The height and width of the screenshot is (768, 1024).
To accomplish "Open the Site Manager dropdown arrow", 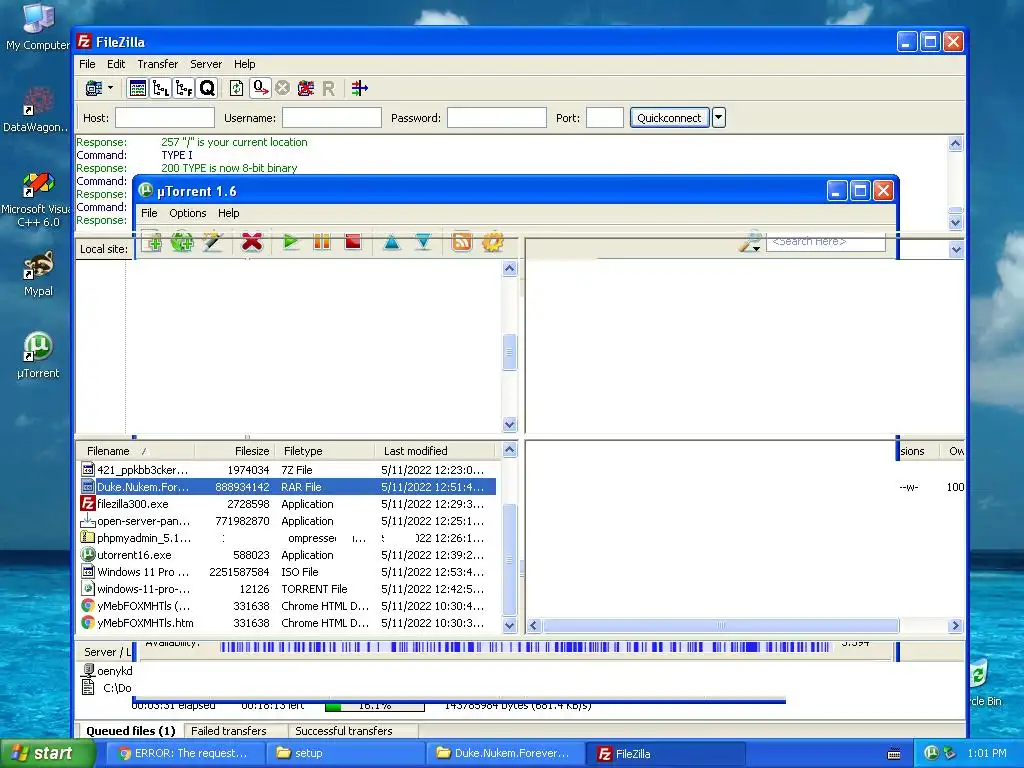I will pos(110,88).
